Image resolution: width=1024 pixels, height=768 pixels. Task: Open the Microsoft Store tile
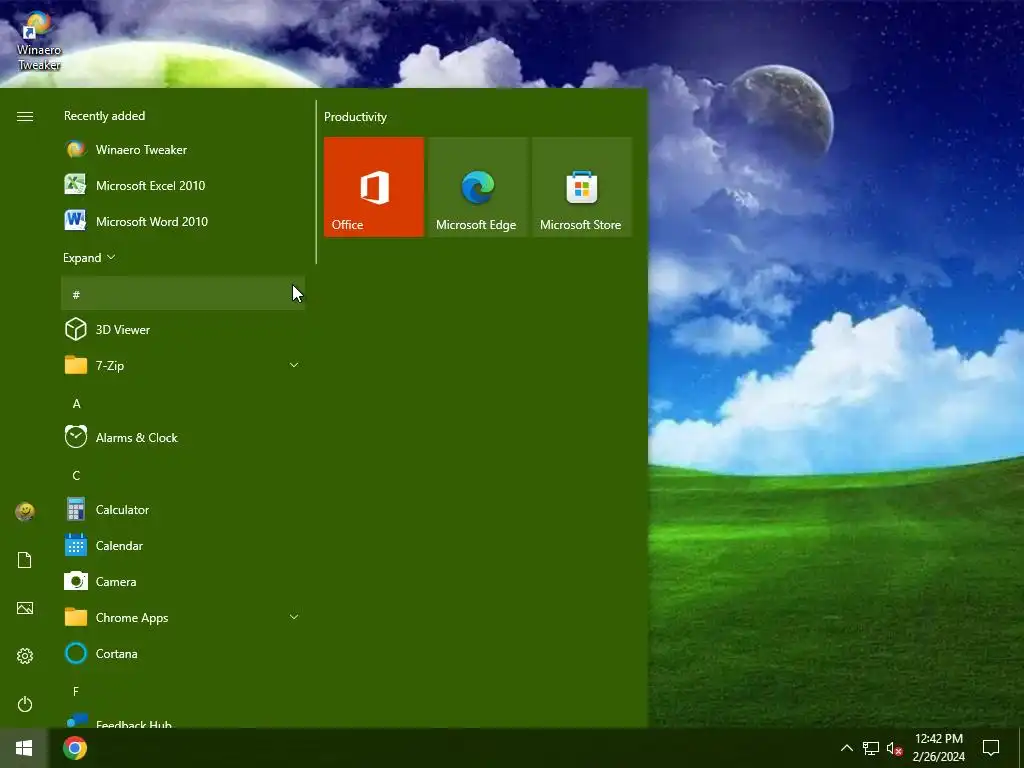coord(582,187)
